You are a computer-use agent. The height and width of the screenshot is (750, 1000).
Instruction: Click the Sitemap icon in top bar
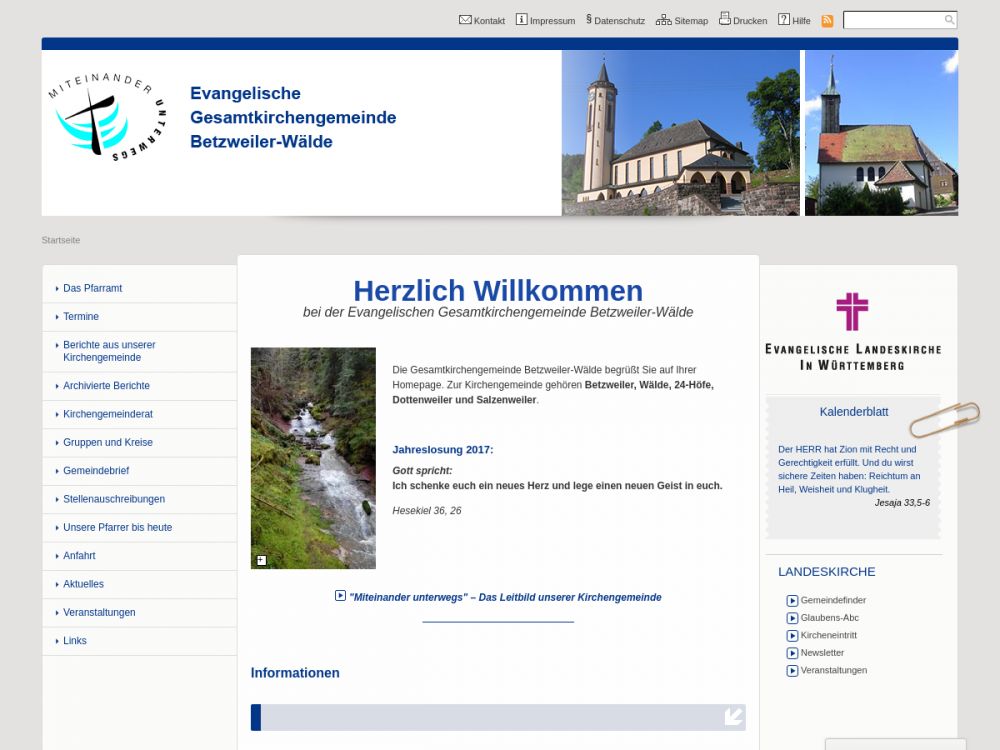click(x=663, y=20)
